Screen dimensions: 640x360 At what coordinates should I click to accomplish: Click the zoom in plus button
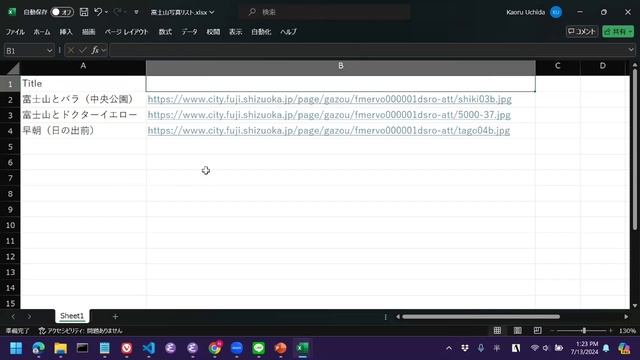pos(611,331)
